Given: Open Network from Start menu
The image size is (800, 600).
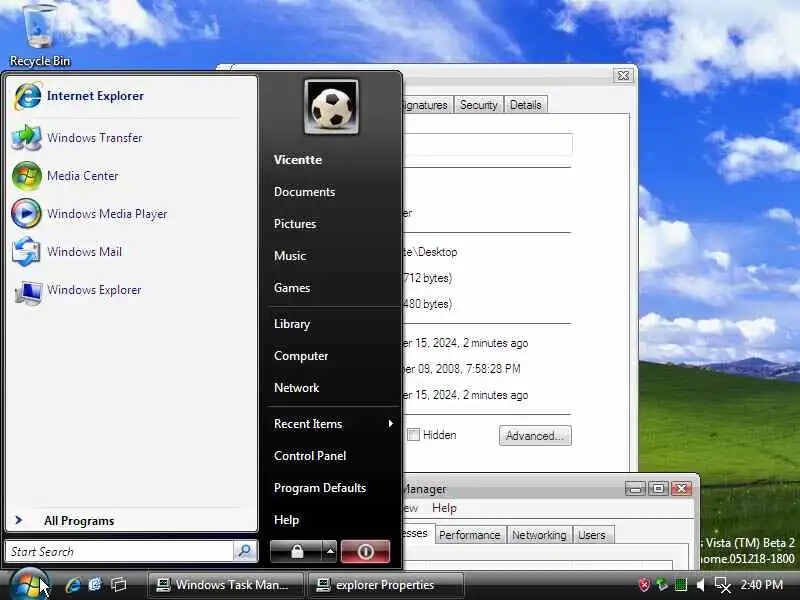Looking at the screenshot, I should pos(296,388).
